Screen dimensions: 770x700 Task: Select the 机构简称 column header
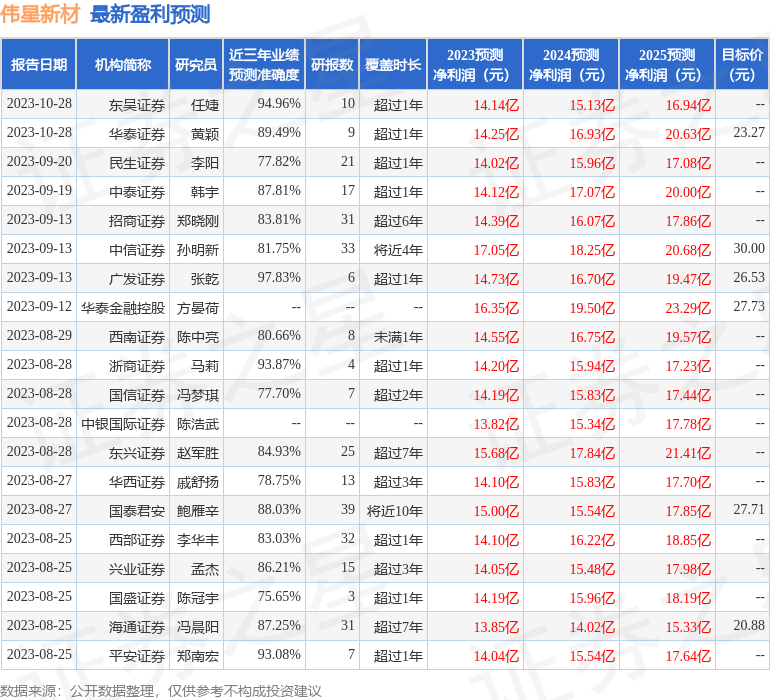click(123, 64)
